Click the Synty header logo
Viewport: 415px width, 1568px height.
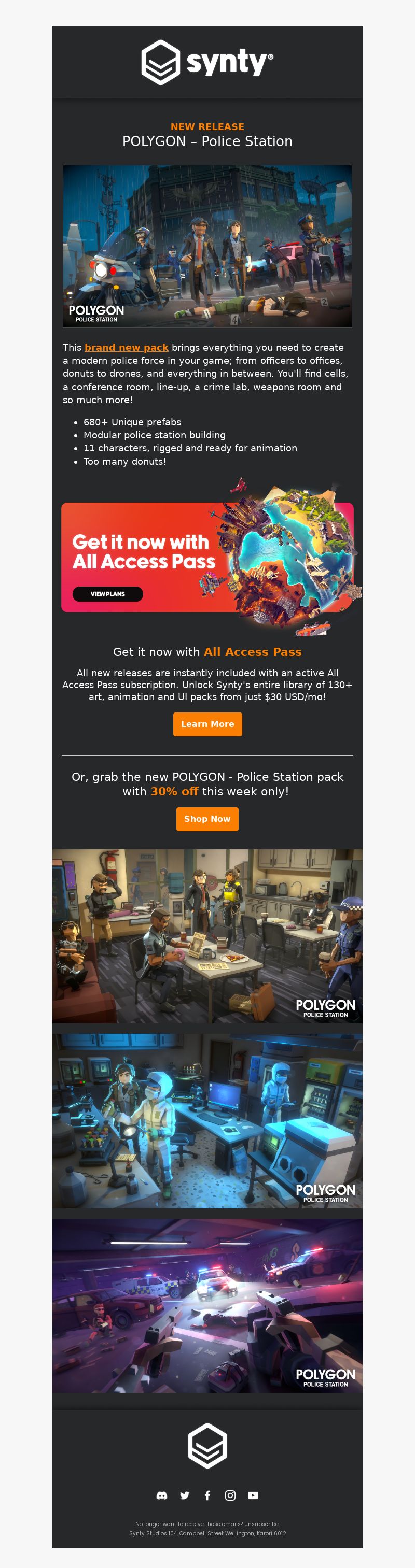[x=207, y=63]
